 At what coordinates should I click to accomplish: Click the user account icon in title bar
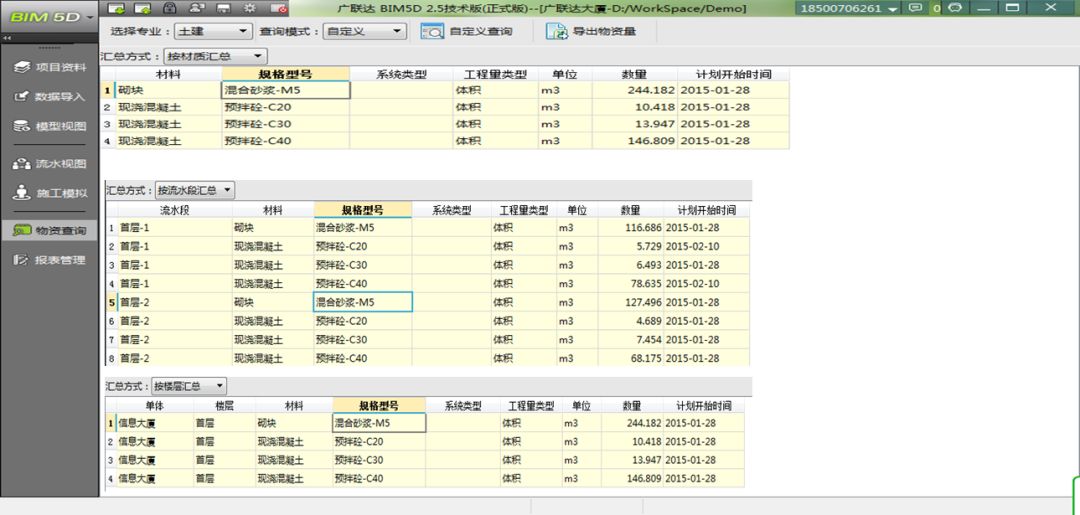click(198, 8)
